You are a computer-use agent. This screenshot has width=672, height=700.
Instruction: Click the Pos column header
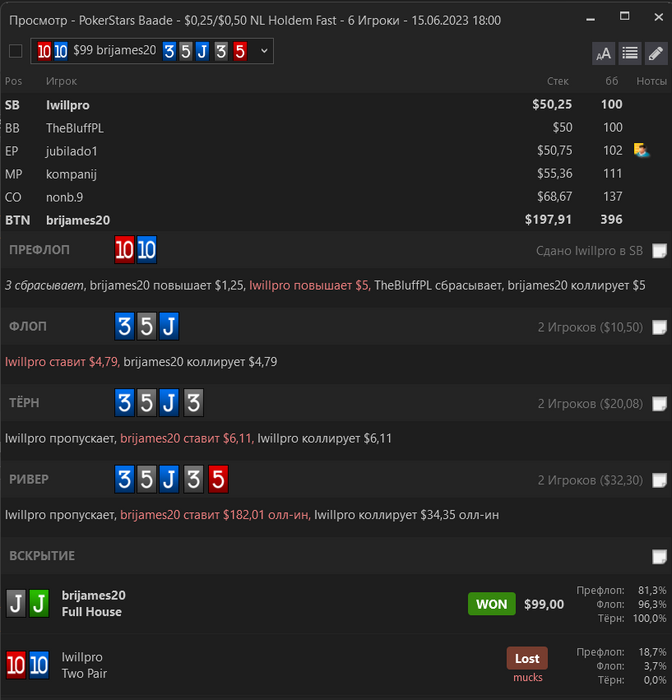click(13, 81)
